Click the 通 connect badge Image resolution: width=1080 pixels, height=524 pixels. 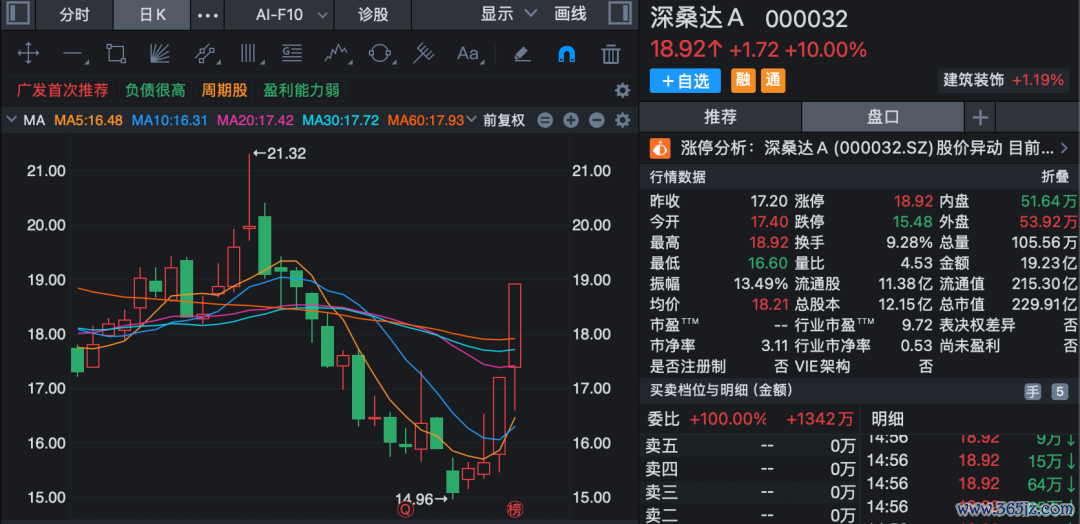click(773, 81)
